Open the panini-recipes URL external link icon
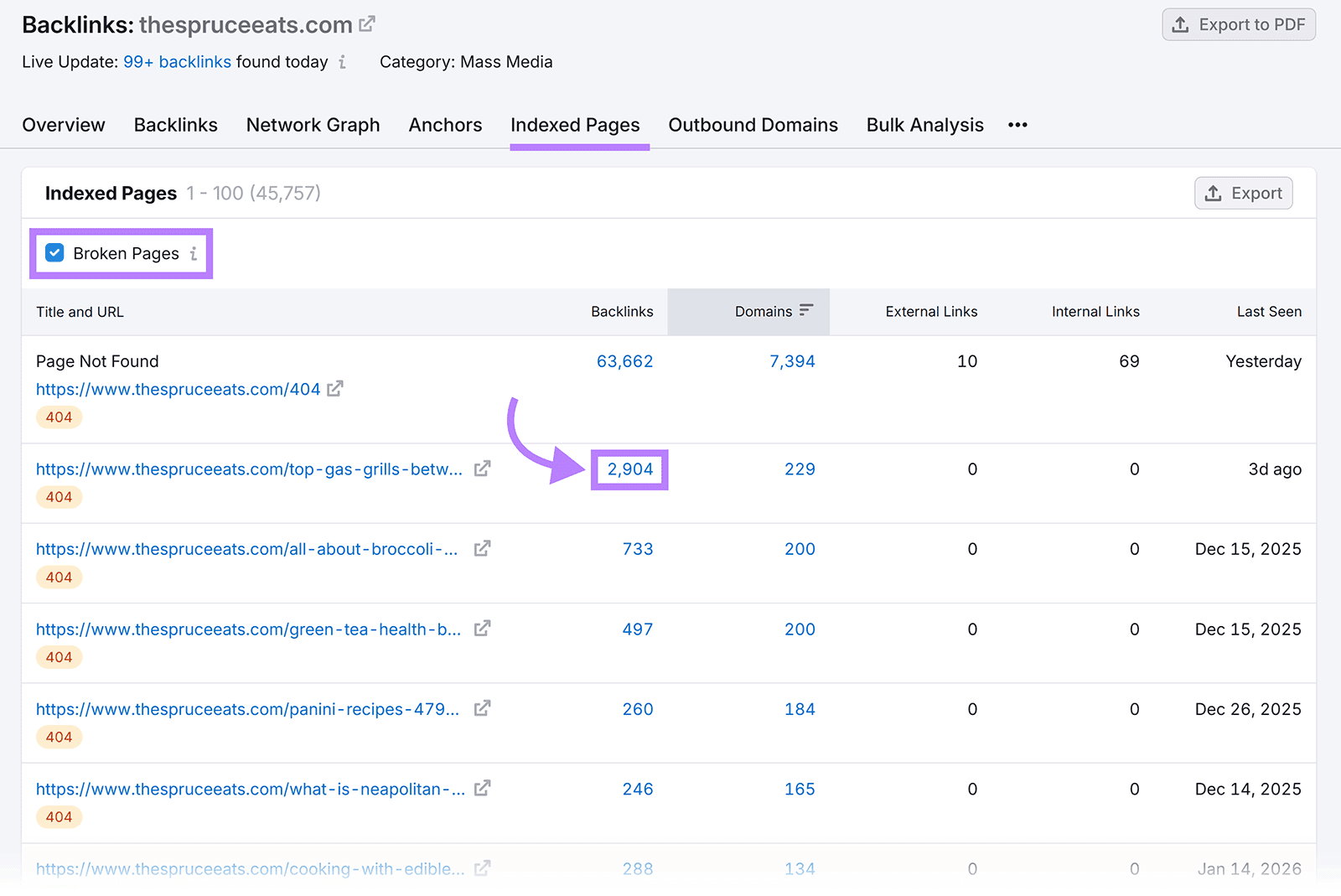This screenshot has height=896, width=1341. [x=482, y=708]
